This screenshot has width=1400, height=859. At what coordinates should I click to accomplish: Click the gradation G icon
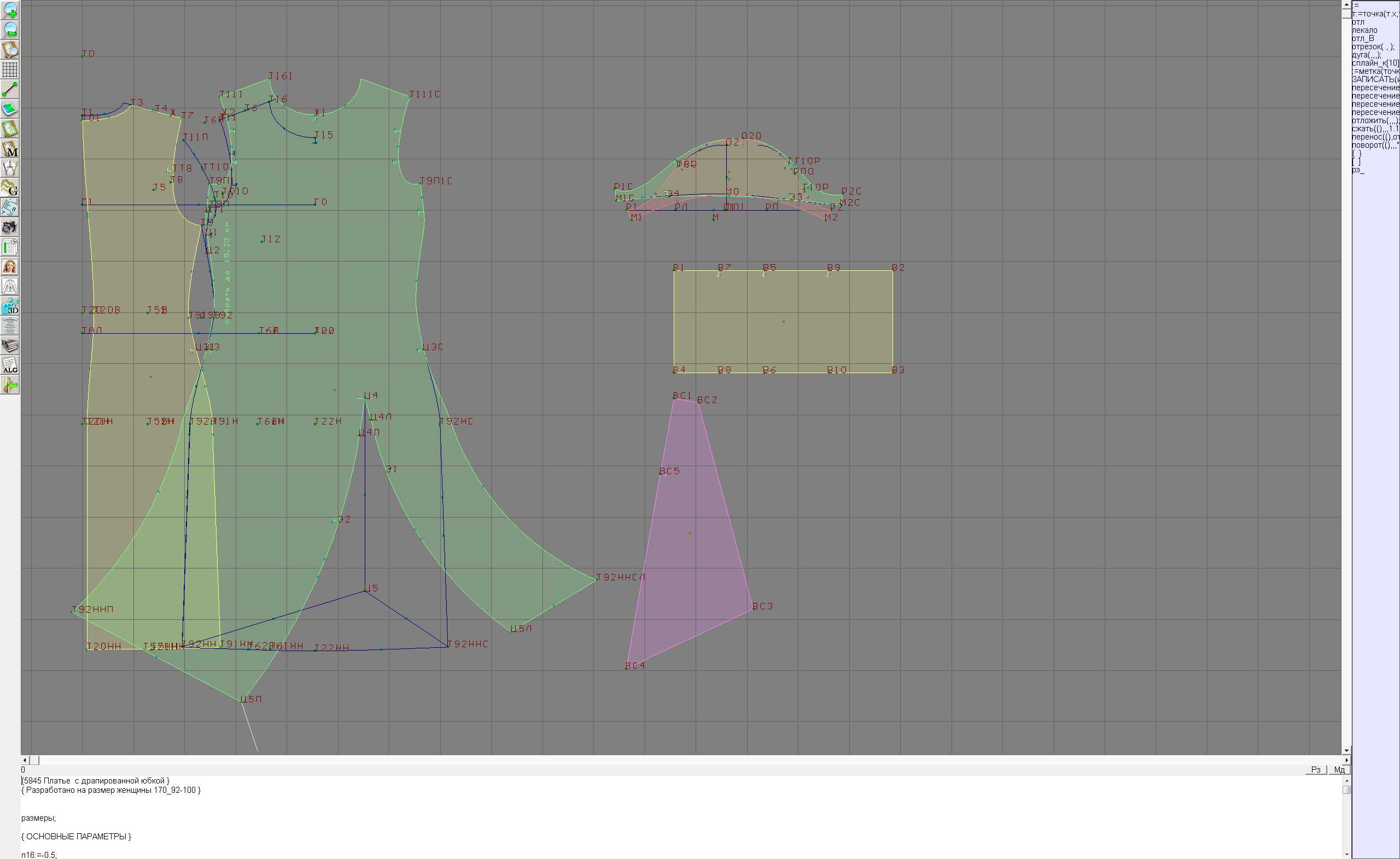point(10,188)
